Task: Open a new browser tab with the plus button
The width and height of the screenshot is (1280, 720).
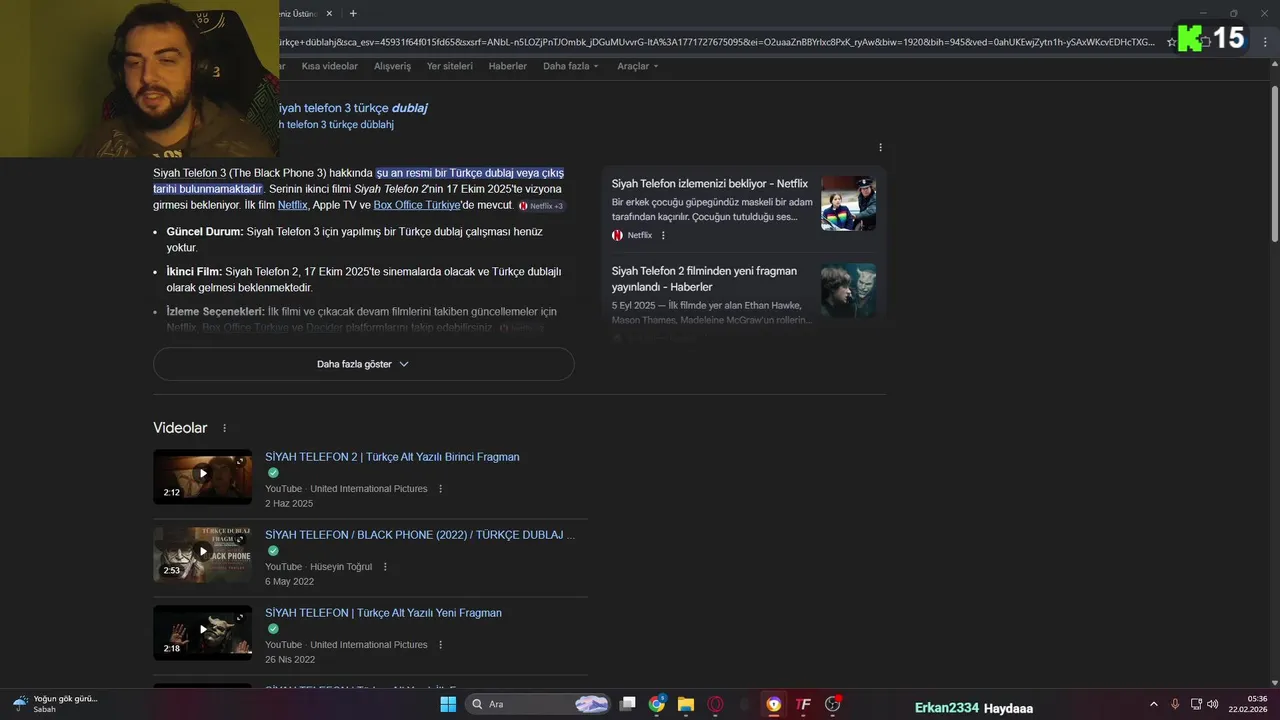Action: (353, 13)
